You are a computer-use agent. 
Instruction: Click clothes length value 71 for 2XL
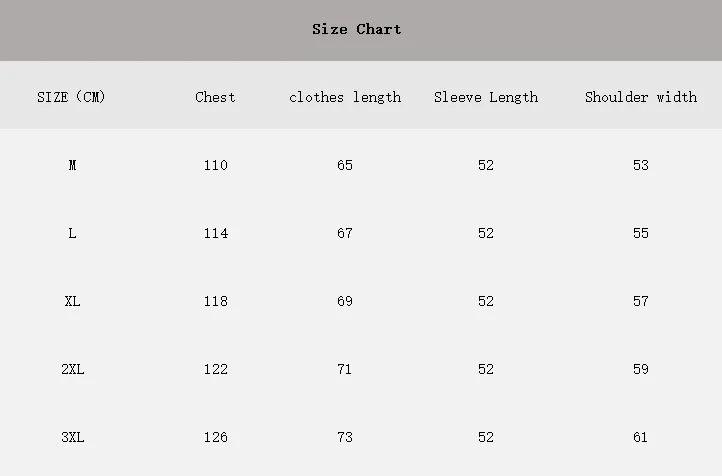click(x=345, y=369)
